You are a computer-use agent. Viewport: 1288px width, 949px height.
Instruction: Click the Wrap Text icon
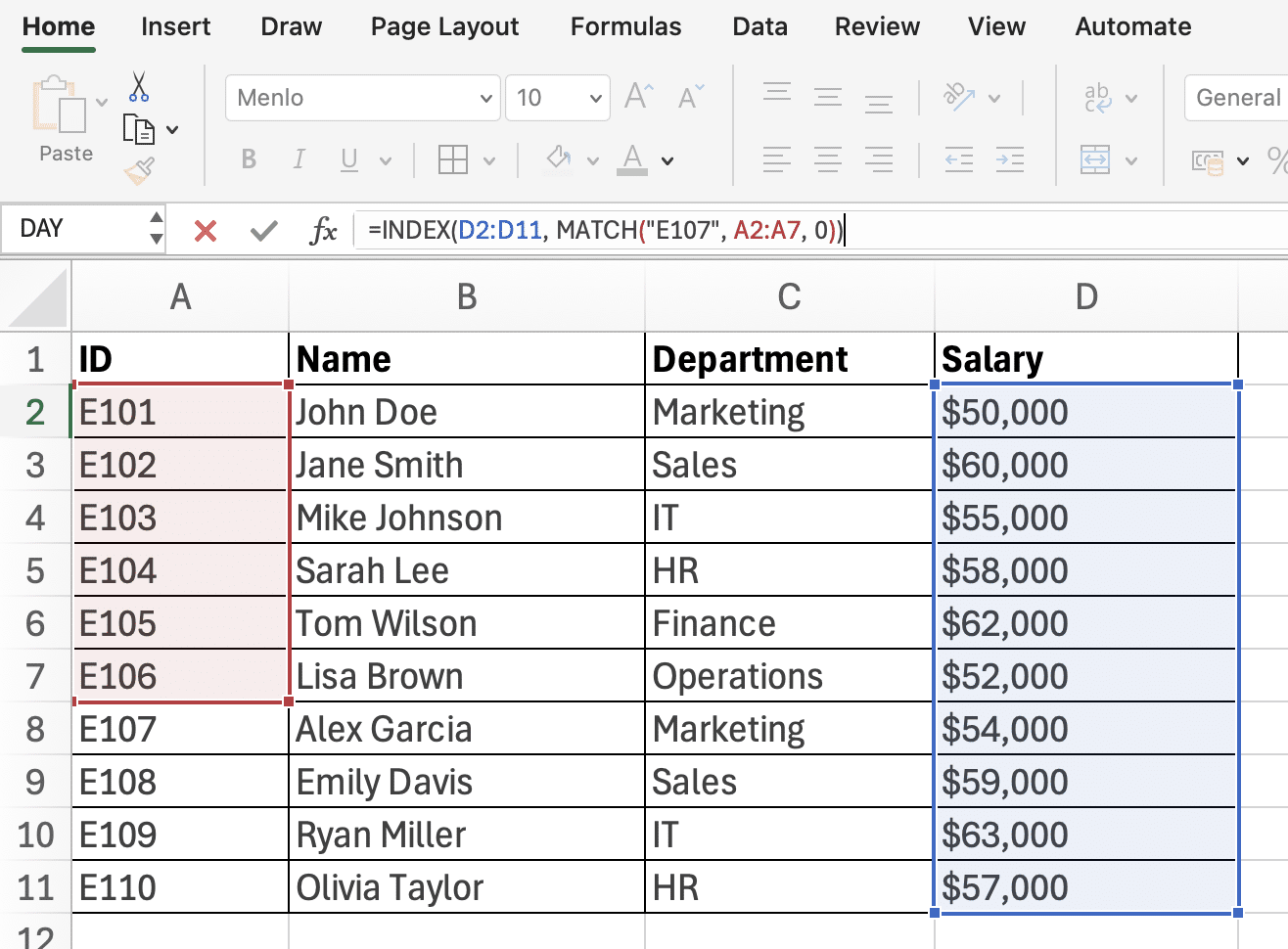[x=1098, y=98]
